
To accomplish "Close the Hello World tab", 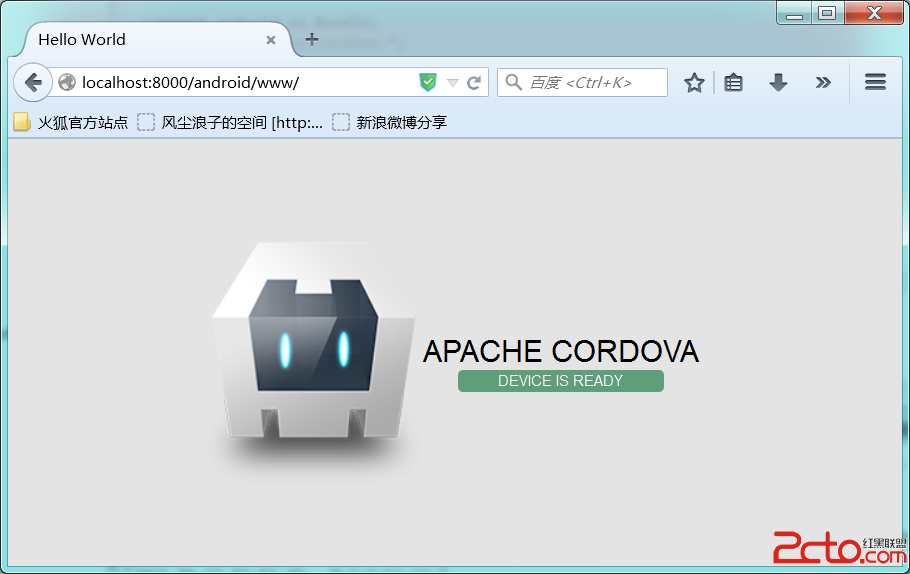I will pyautogui.click(x=270, y=40).
